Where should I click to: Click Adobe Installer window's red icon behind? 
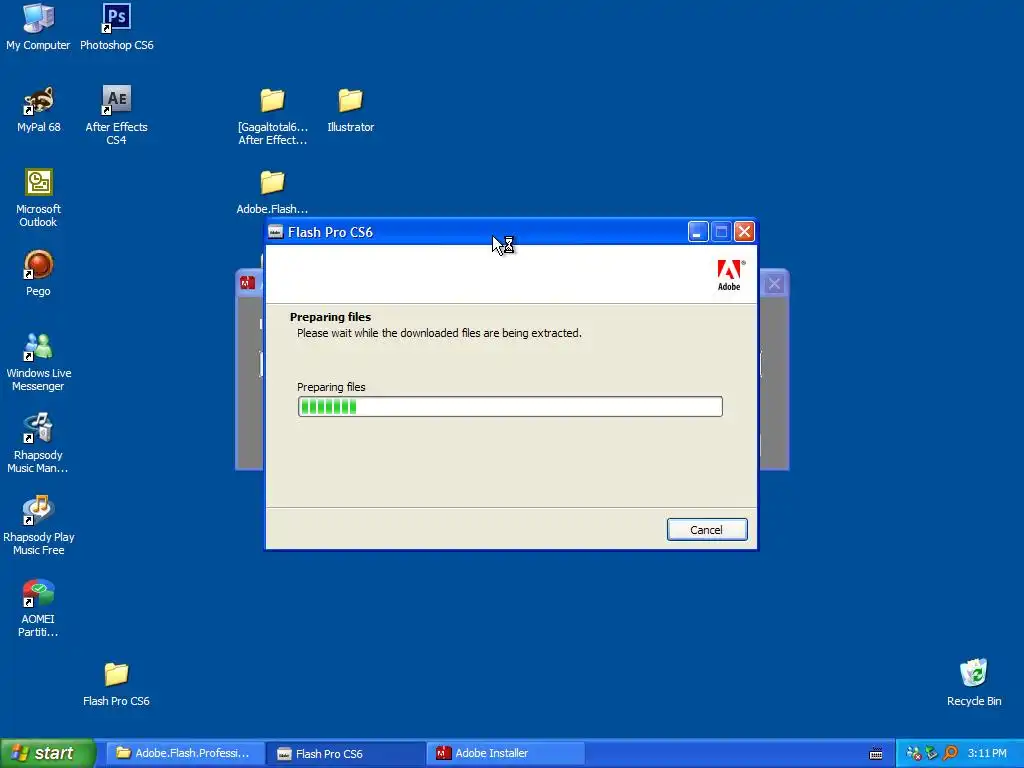click(247, 283)
